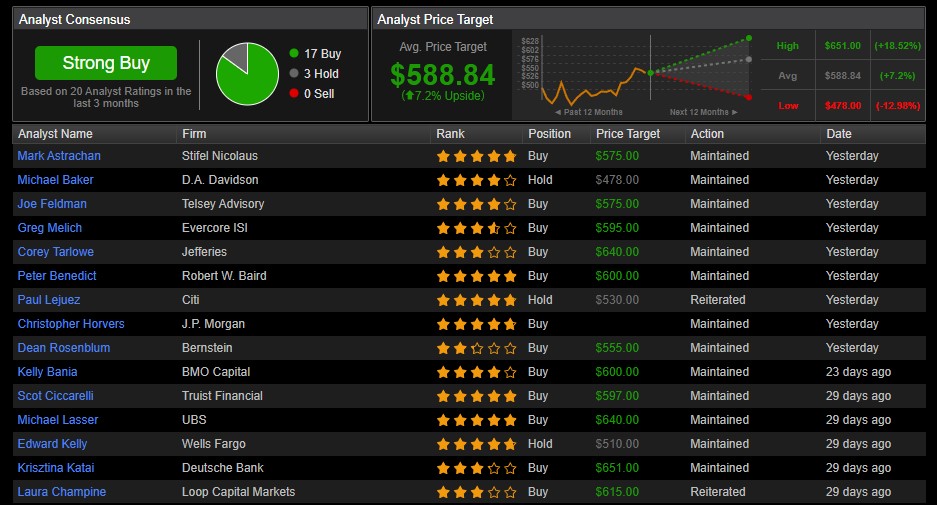Viewport: 937px width, 505px height.
Task: Open analyst Mark Astrachan's profile link
Action: coord(59,156)
